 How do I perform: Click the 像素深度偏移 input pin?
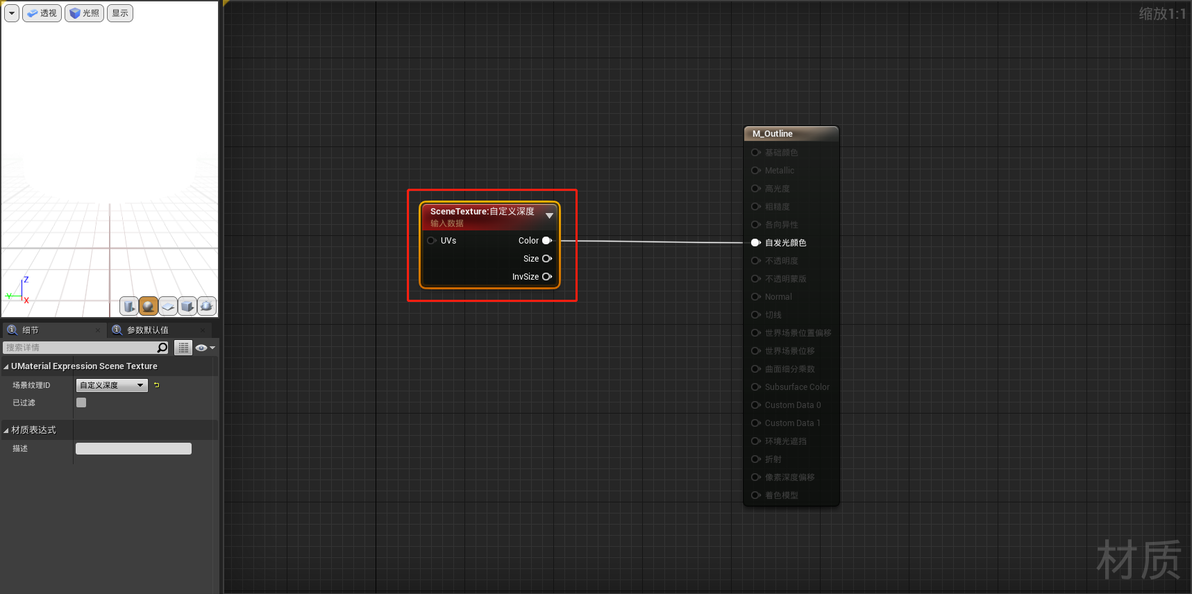coord(756,478)
